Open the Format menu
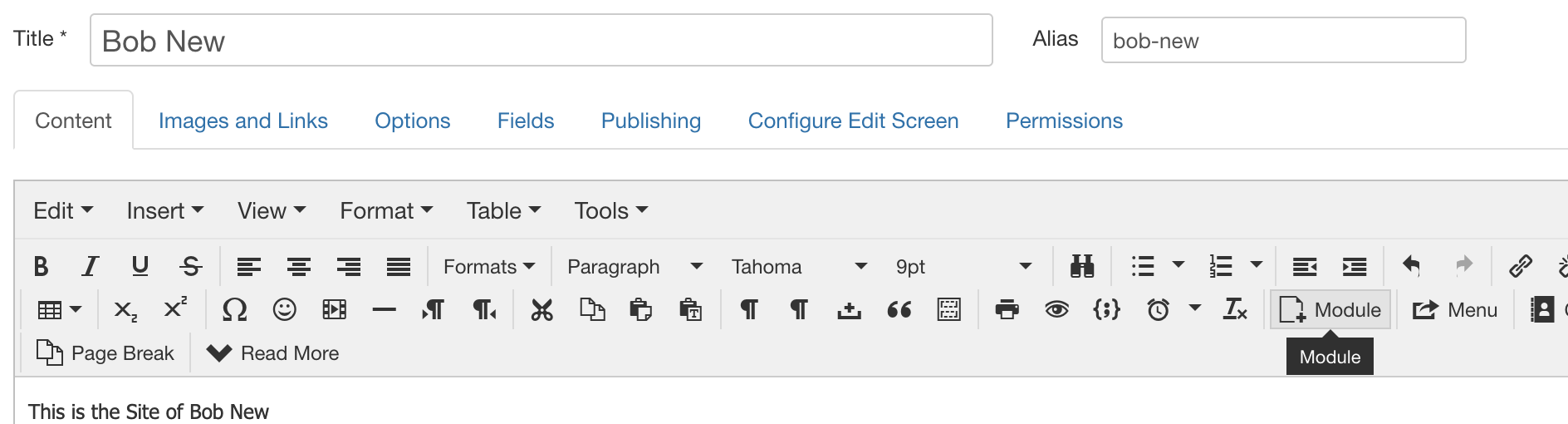This screenshot has width=1568, height=424. tap(386, 210)
